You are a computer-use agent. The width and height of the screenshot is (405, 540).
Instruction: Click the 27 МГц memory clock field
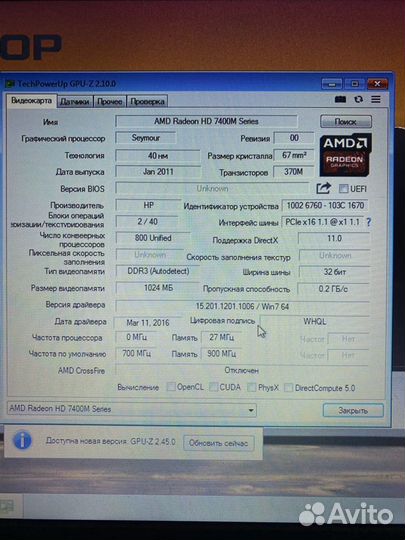pos(221,338)
